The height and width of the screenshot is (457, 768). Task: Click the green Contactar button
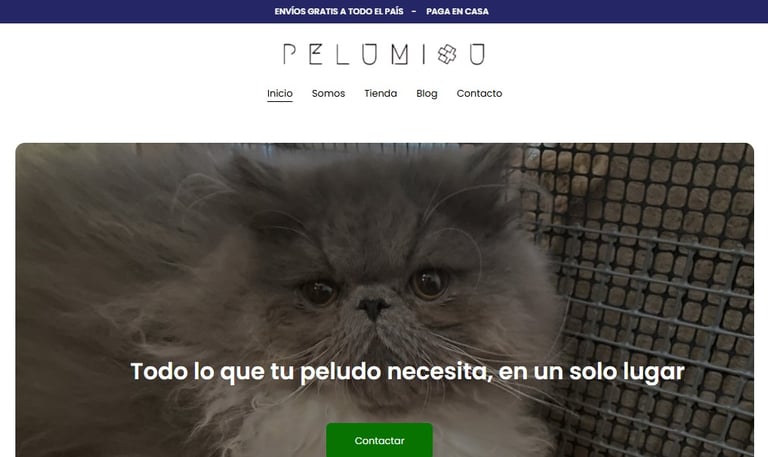coord(380,440)
